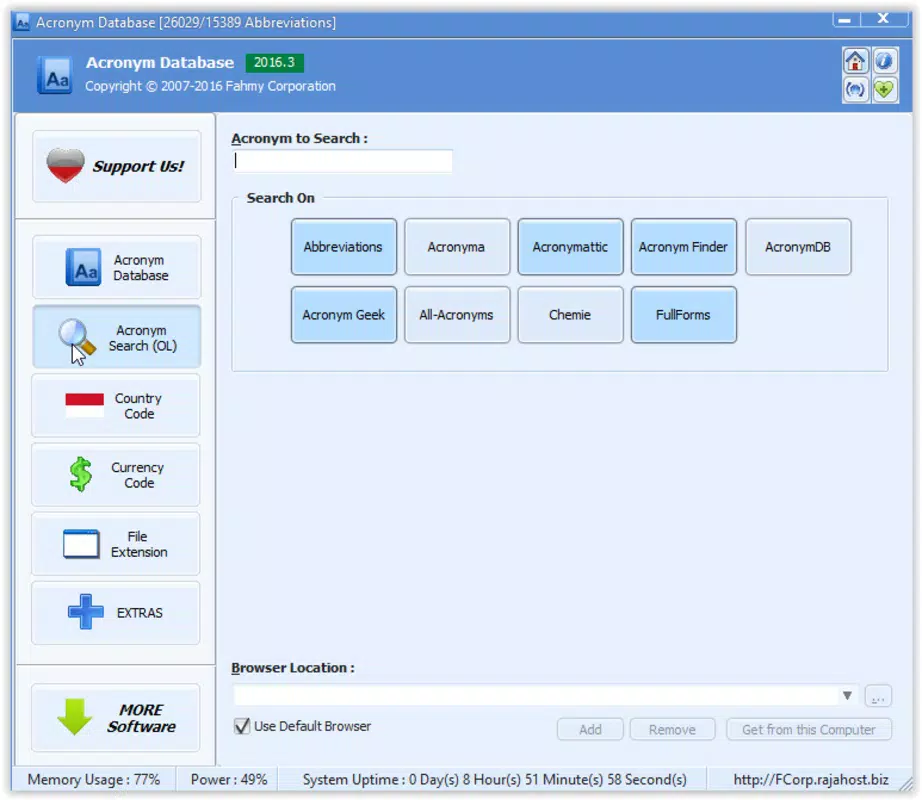Toggle the All-Acronyms search site
Viewport: 922px width, 800px height.
coord(457,315)
